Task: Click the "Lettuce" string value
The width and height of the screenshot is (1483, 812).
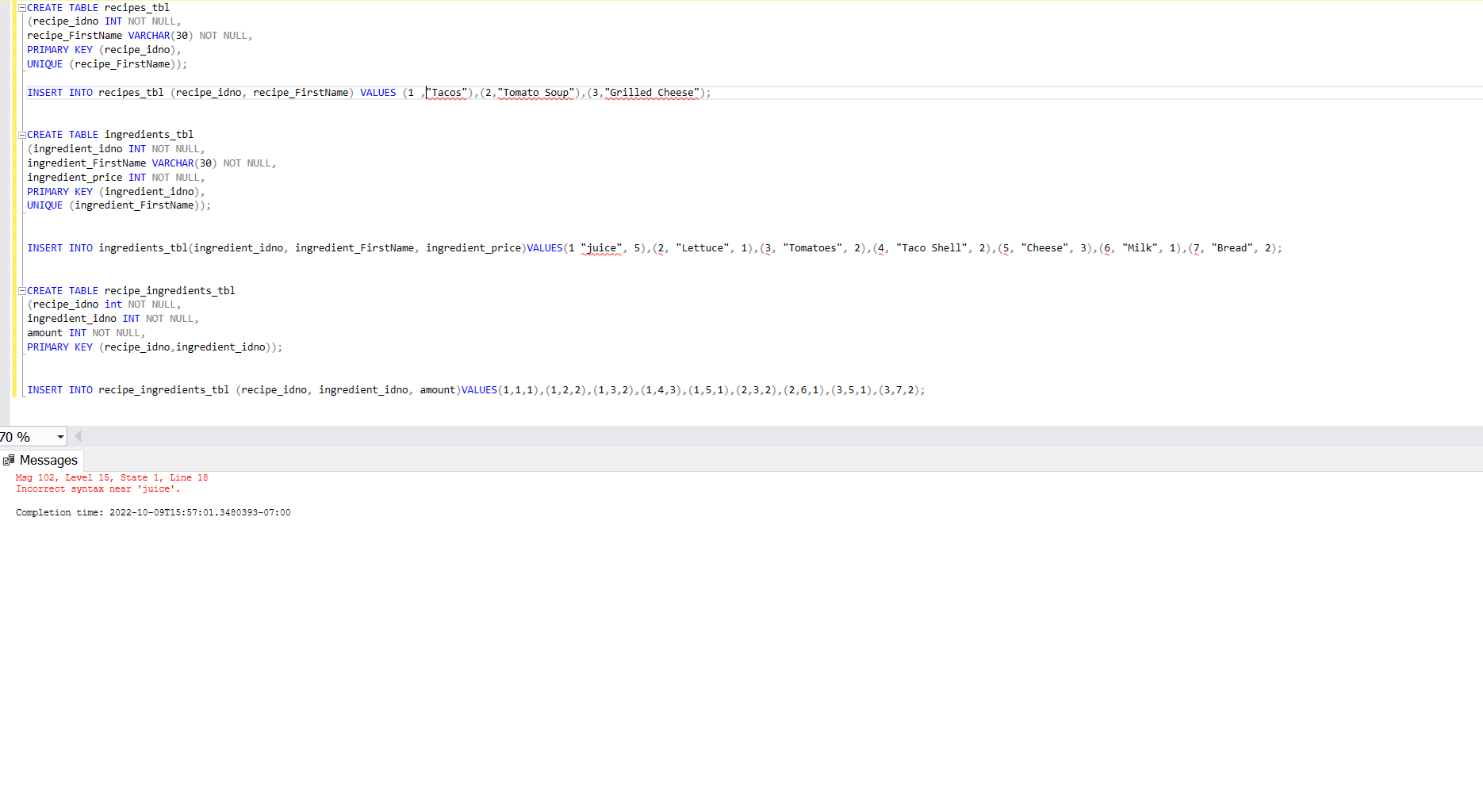Action: pyautogui.click(x=703, y=248)
